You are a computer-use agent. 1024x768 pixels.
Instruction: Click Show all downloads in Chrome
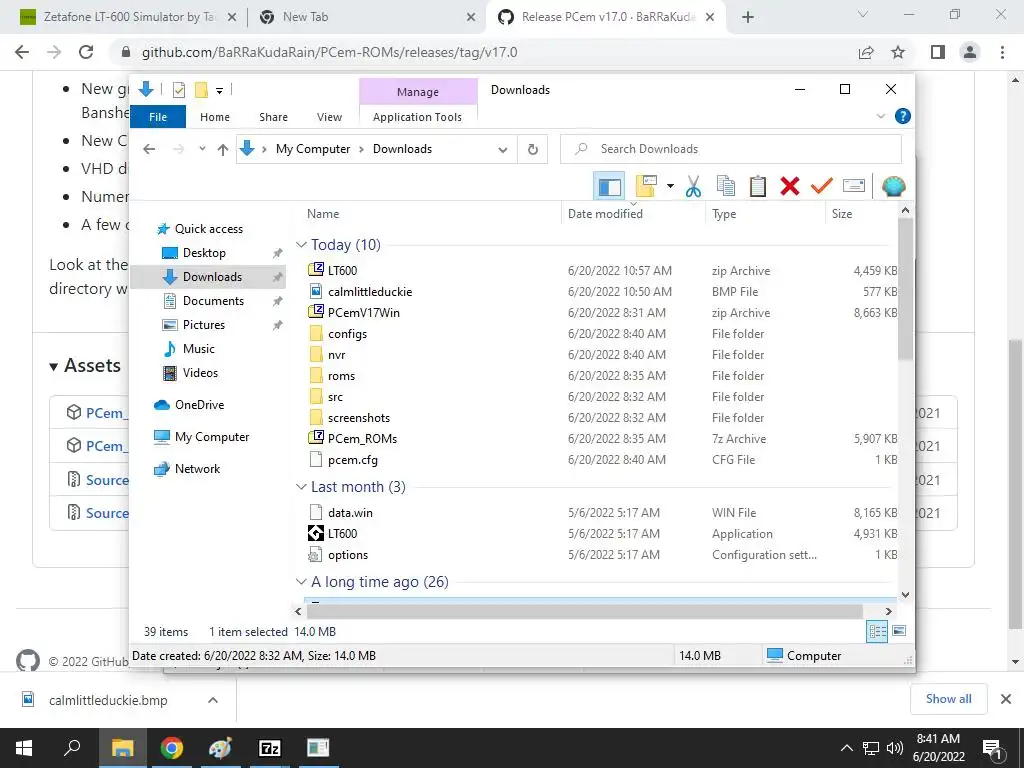pyautogui.click(x=948, y=699)
